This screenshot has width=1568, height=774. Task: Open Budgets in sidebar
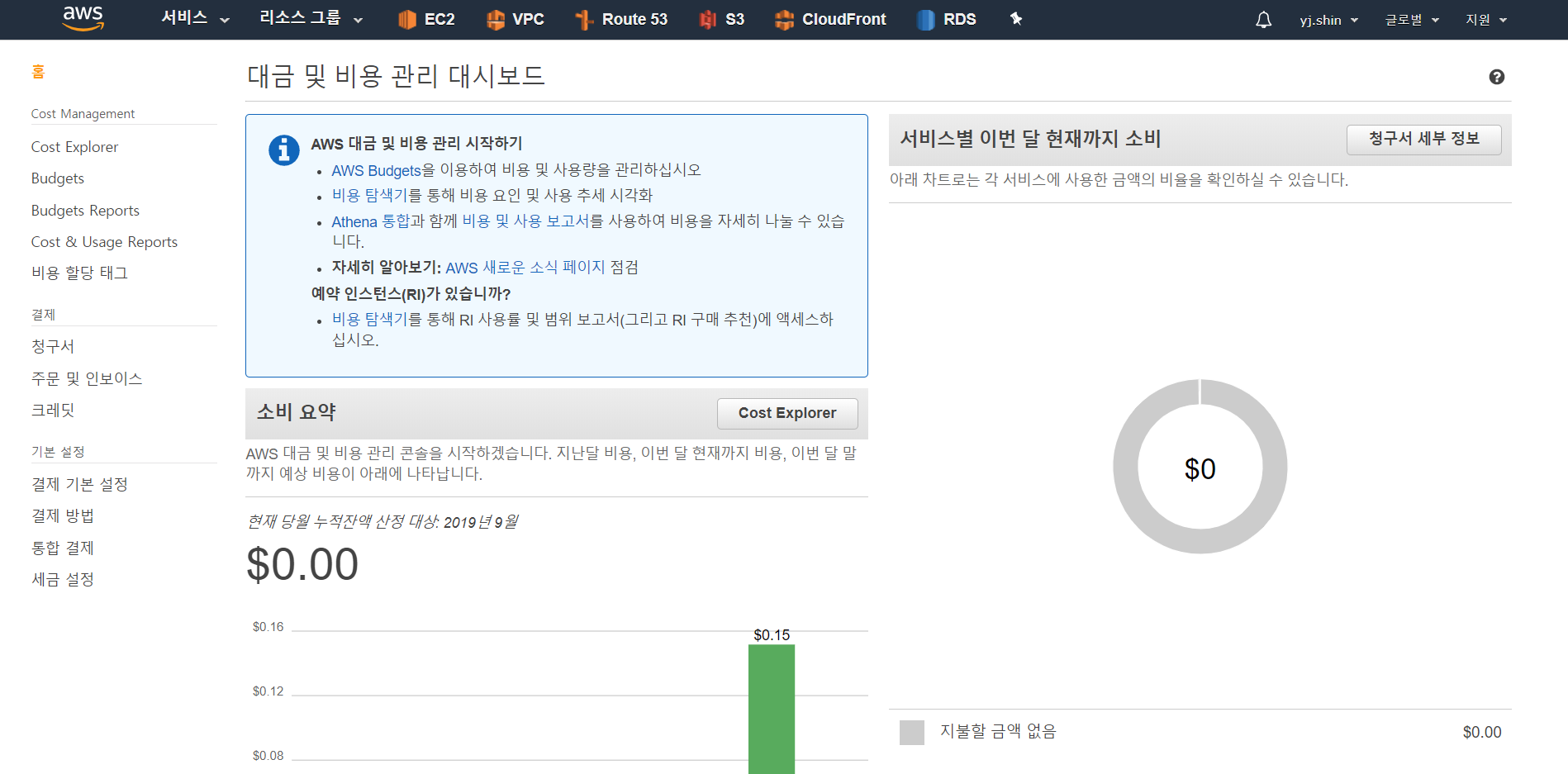(x=58, y=178)
